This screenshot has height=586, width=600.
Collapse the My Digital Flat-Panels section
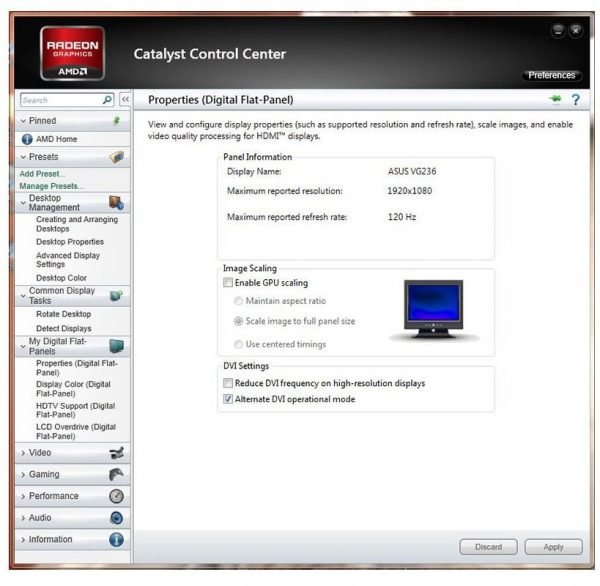[x=23, y=346]
